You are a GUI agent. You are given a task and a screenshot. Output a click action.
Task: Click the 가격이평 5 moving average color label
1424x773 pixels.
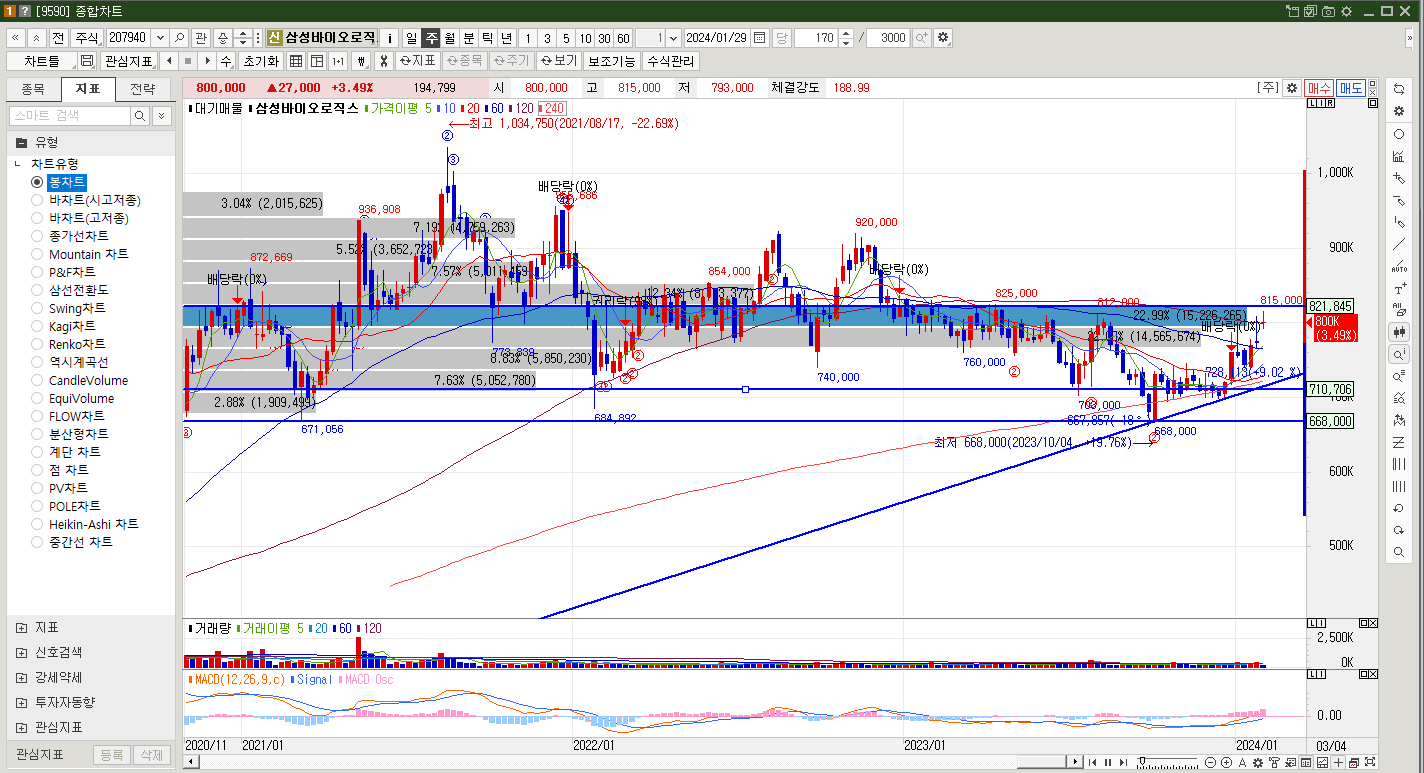(x=401, y=108)
